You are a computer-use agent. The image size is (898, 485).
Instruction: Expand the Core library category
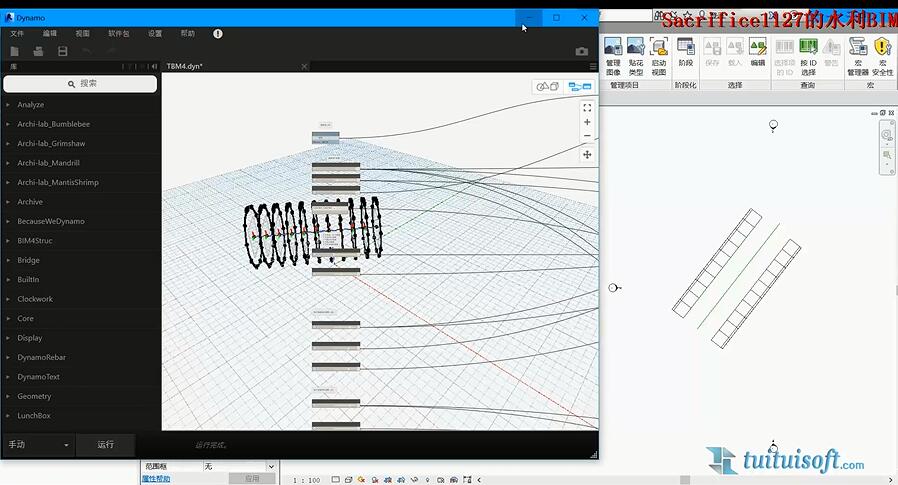[25, 318]
